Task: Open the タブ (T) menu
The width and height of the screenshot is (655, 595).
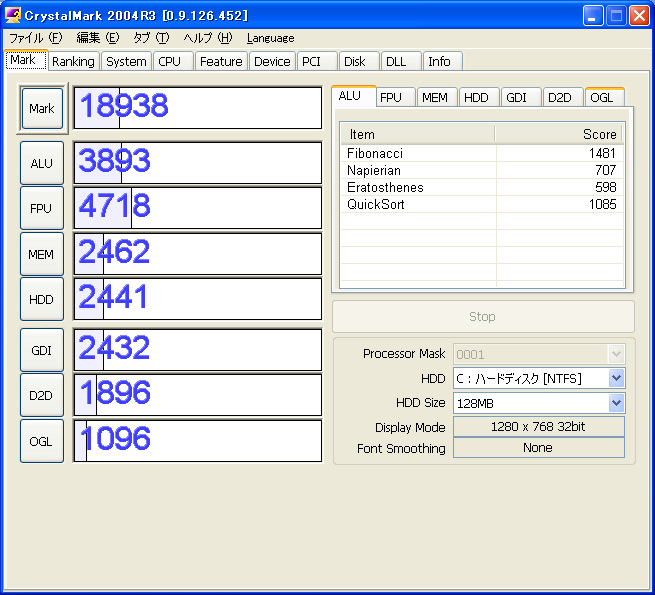Action: click(151, 38)
